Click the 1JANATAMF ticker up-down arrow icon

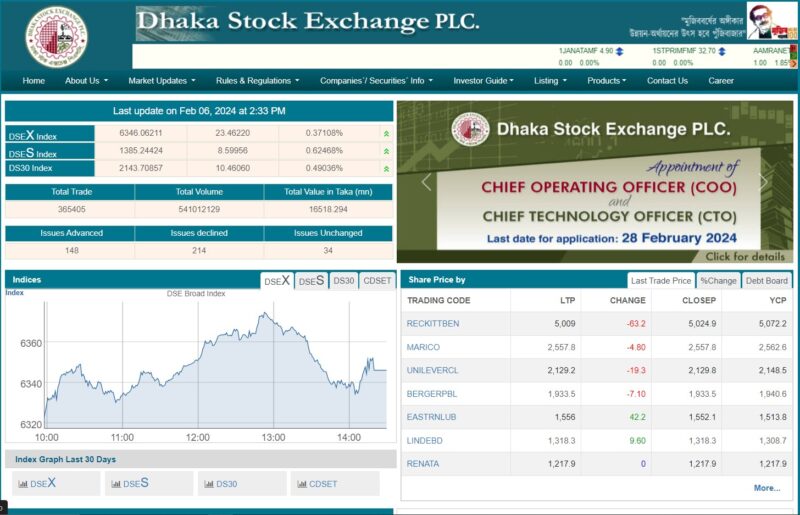(x=620, y=50)
